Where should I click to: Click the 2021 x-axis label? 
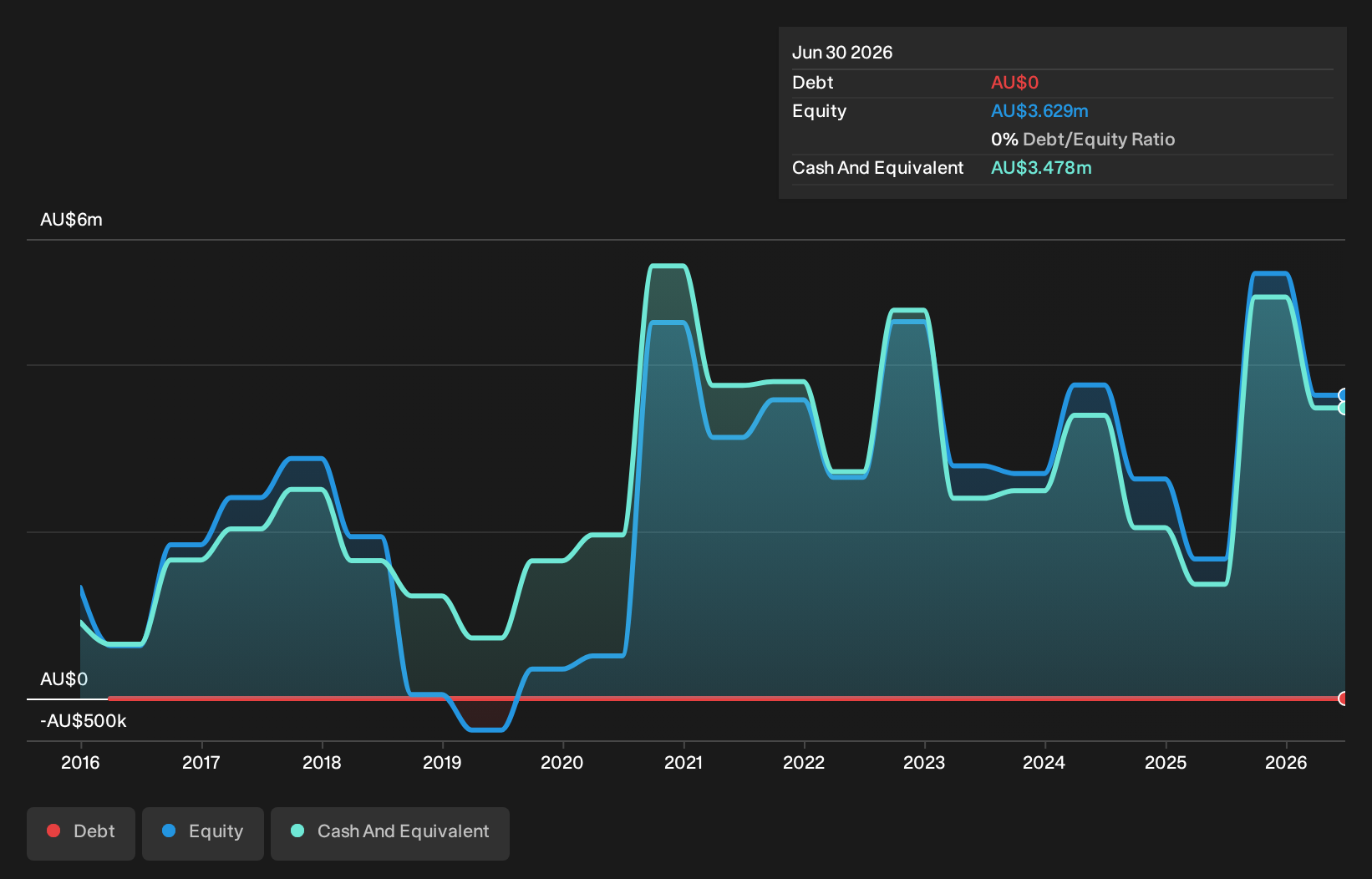[683, 762]
